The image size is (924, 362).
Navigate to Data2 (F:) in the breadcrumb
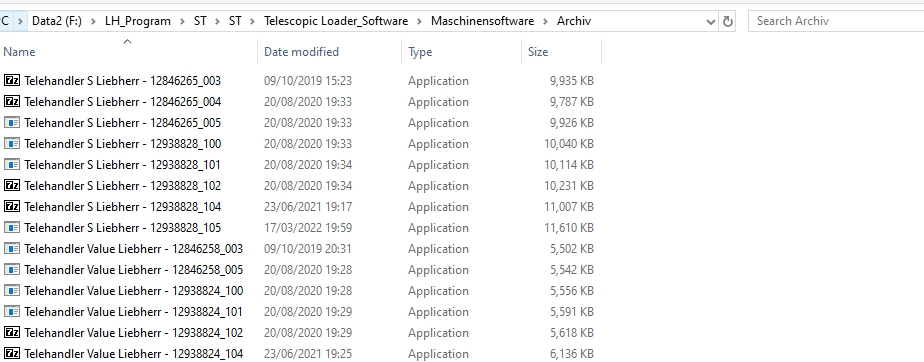pos(57,21)
